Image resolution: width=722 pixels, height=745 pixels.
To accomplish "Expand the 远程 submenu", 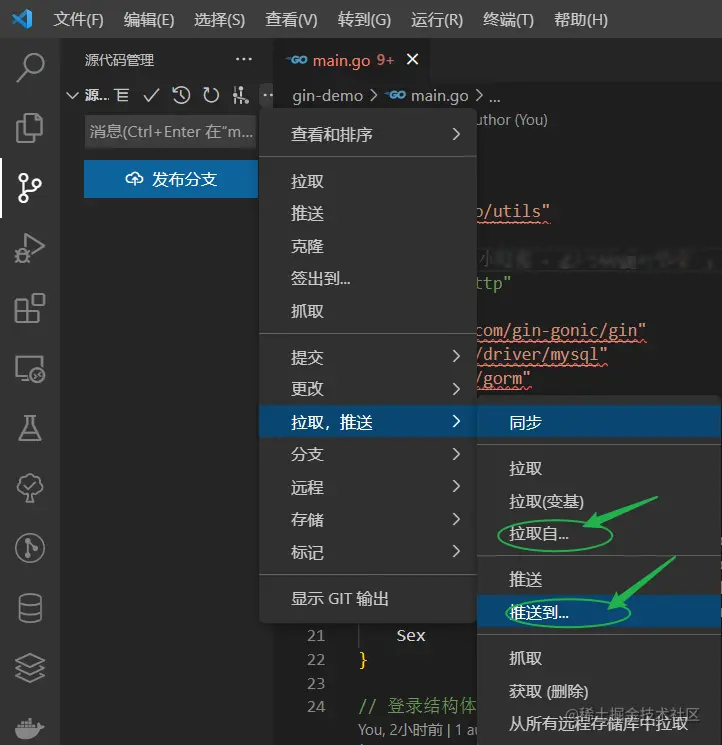I will tap(368, 487).
